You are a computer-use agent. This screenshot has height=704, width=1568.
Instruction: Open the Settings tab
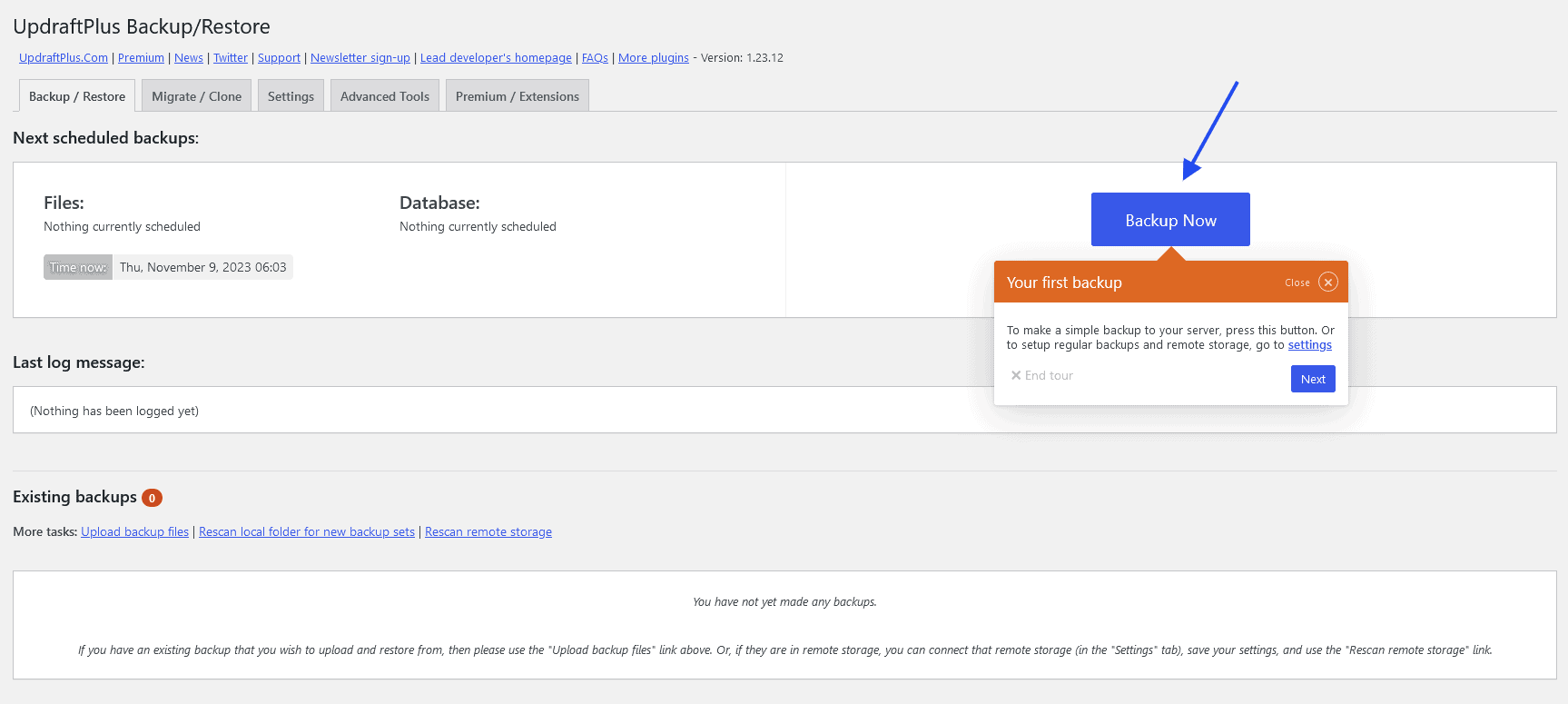[291, 96]
